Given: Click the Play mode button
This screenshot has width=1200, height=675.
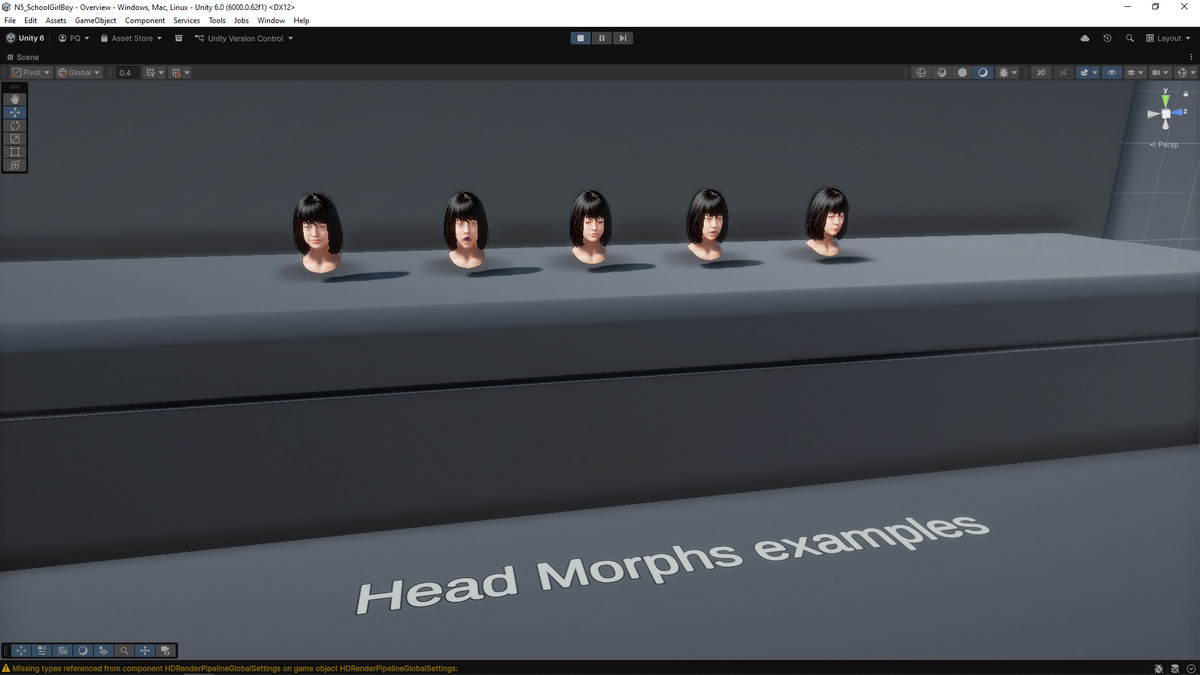Looking at the screenshot, I should [580, 38].
